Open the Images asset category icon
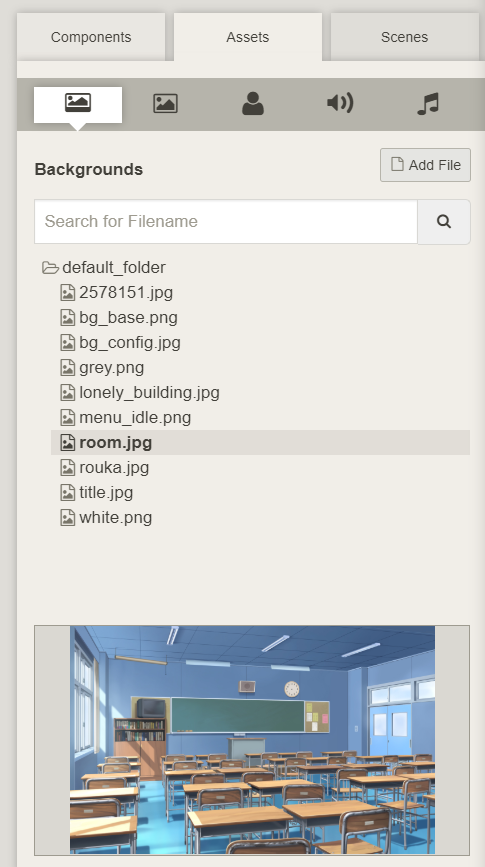 pos(165,103)
